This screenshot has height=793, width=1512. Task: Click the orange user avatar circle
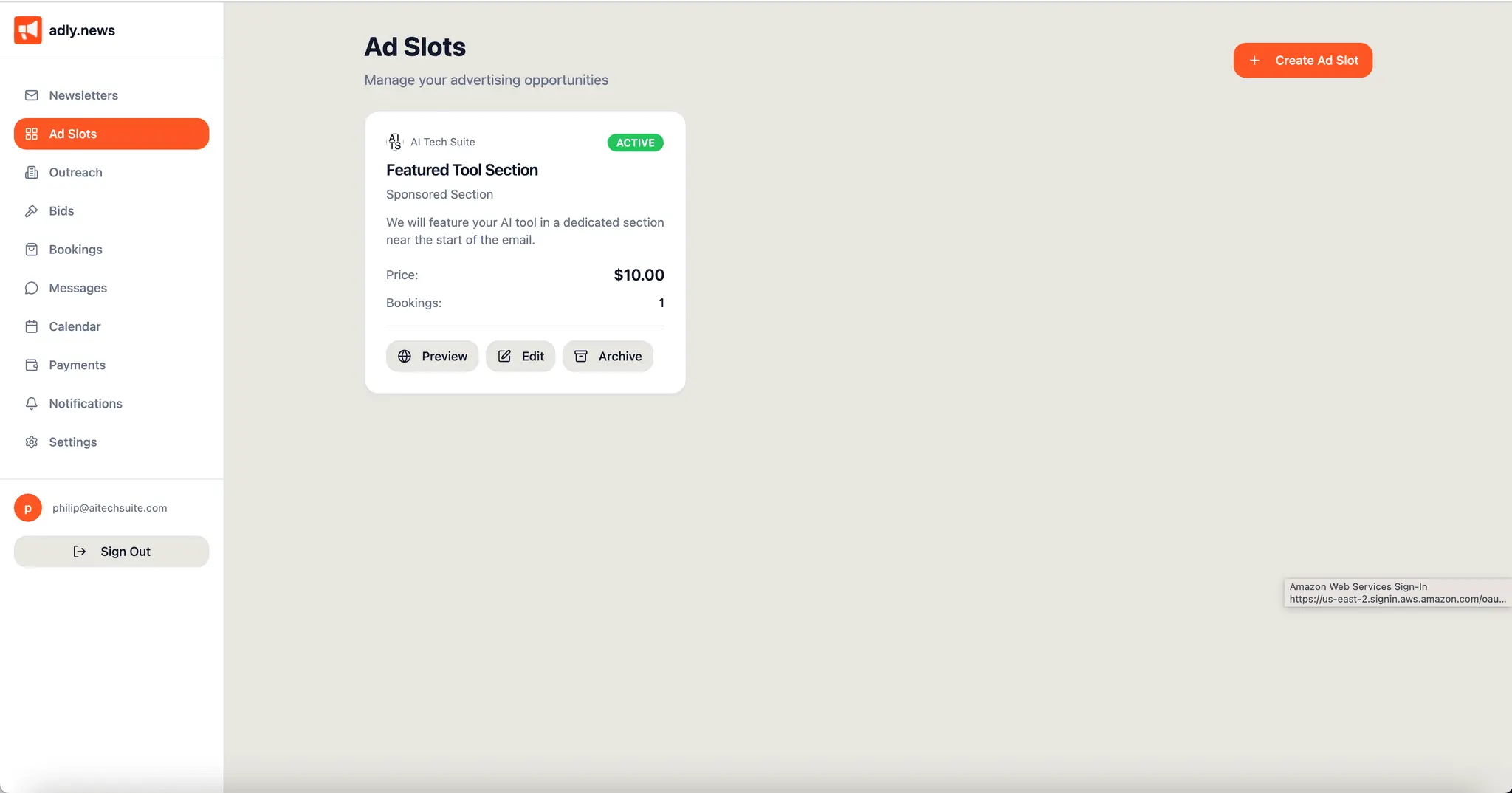point(28,508)
